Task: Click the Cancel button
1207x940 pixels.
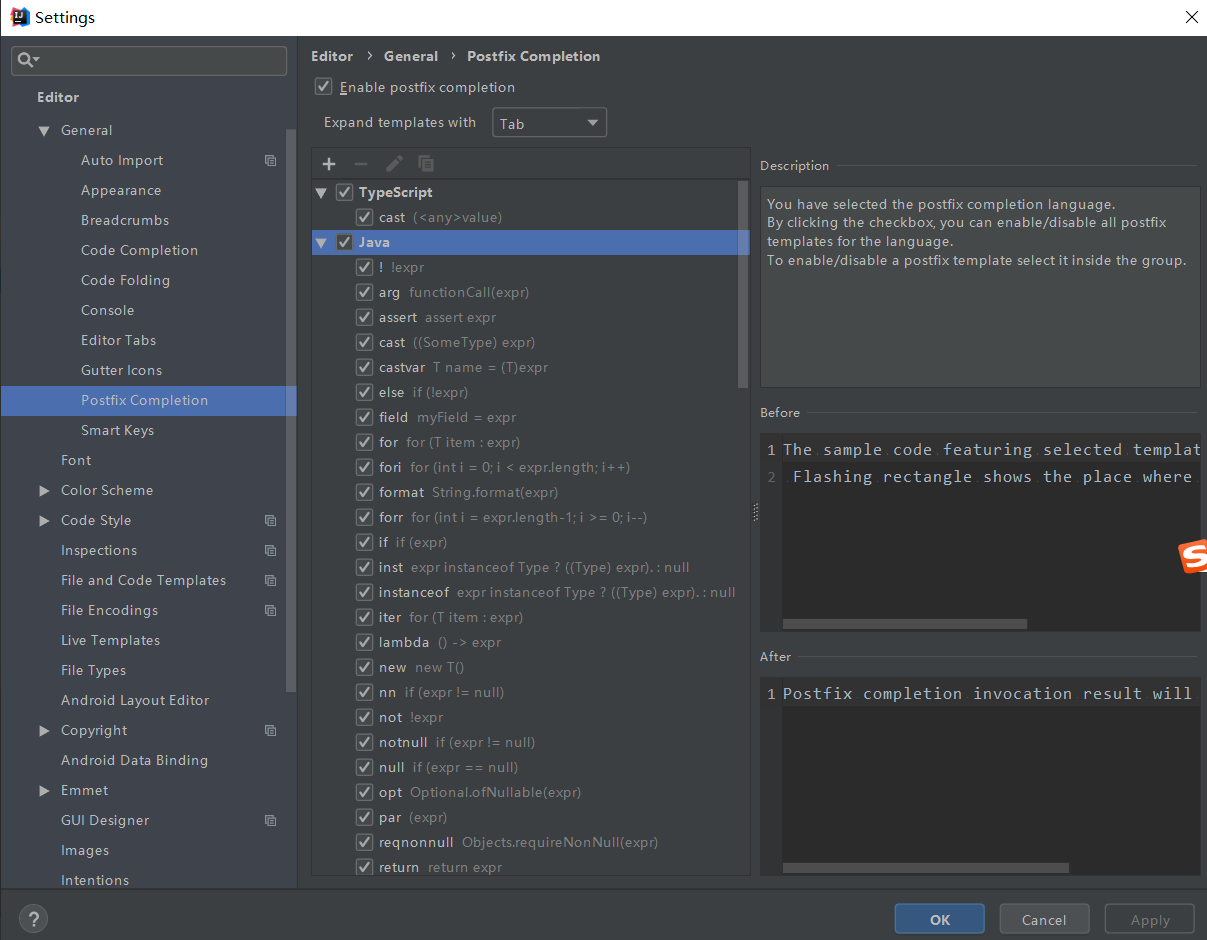Action: pyautogui.click(x=1044, y=919)
